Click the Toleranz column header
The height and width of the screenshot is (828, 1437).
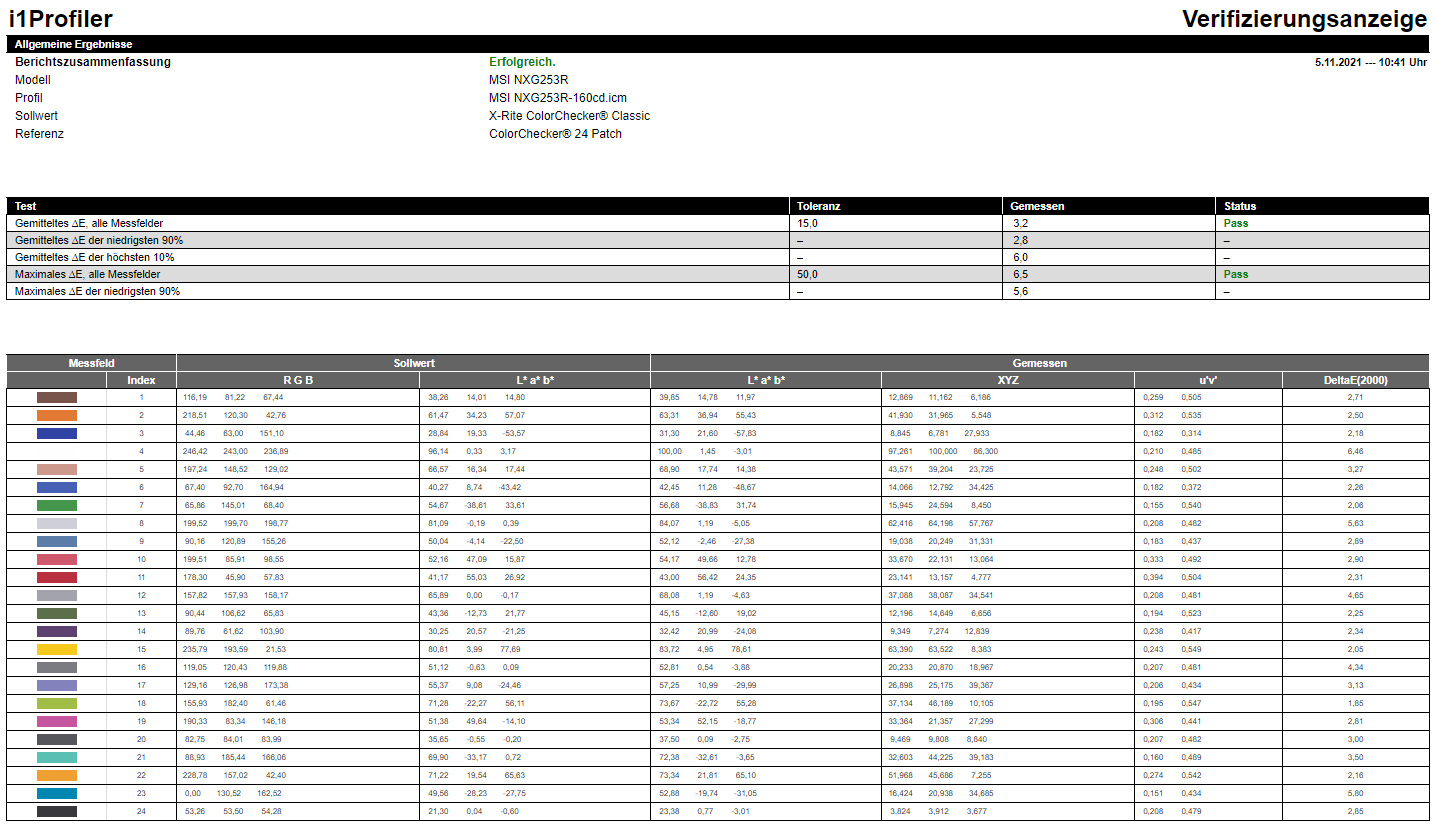click(819, 206)
